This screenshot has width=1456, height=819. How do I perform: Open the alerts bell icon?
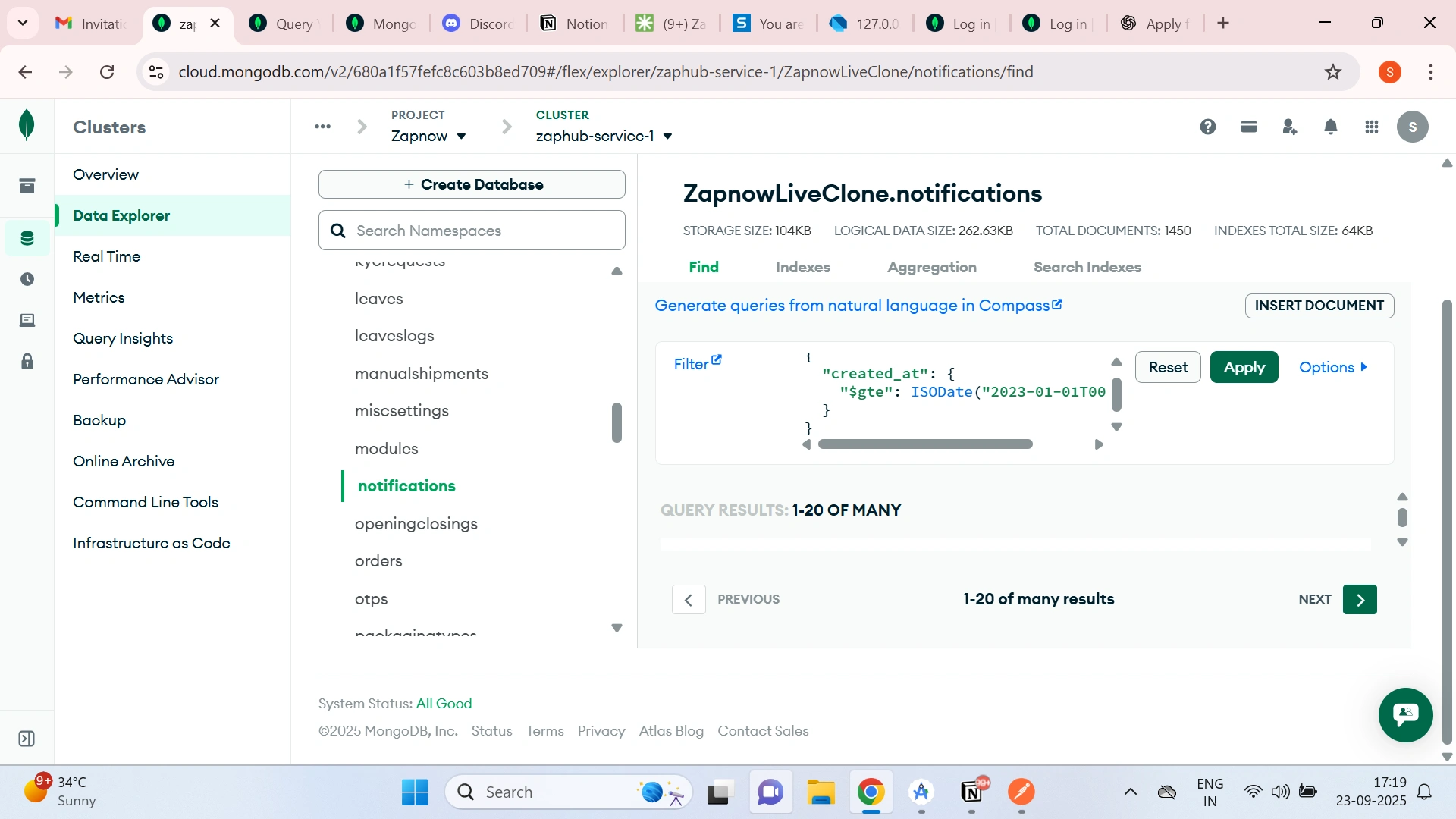1331,127
